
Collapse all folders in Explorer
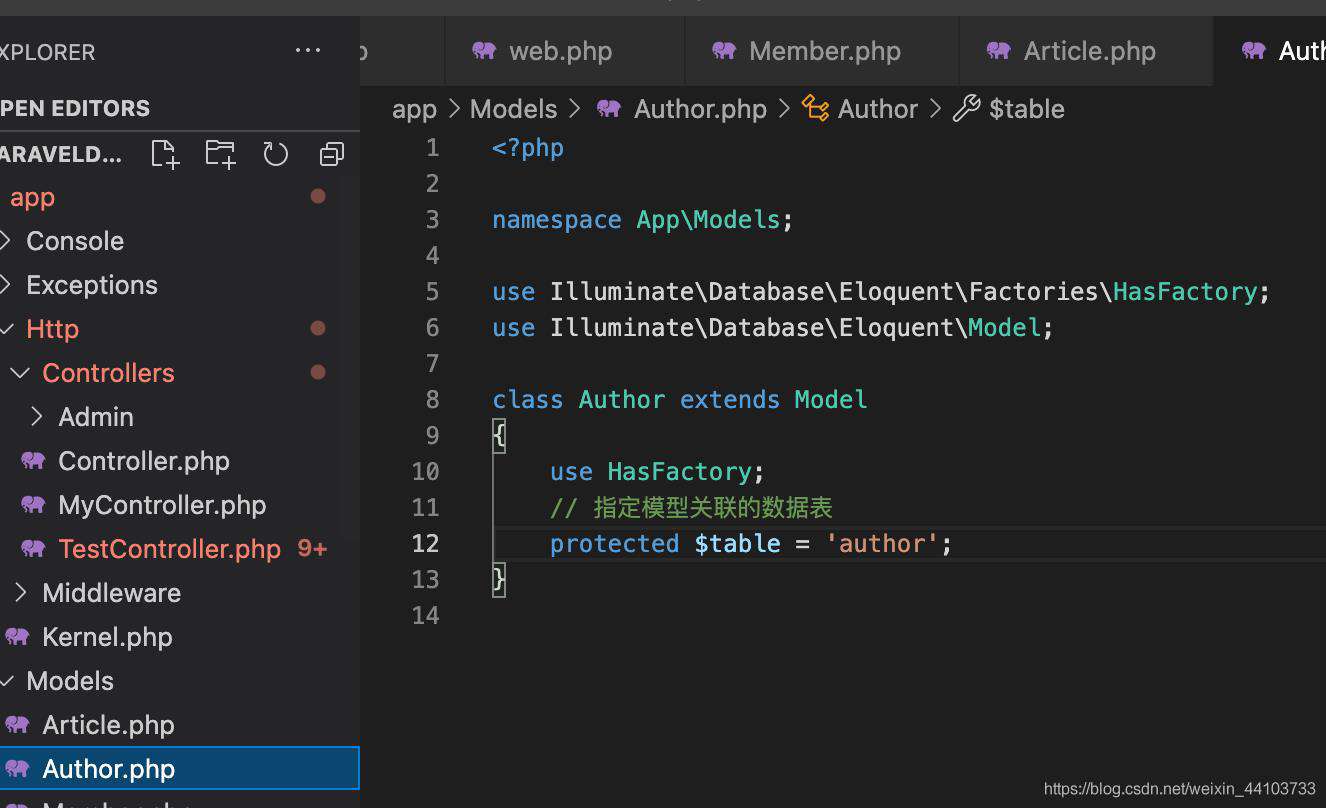[x=331, y=154]
